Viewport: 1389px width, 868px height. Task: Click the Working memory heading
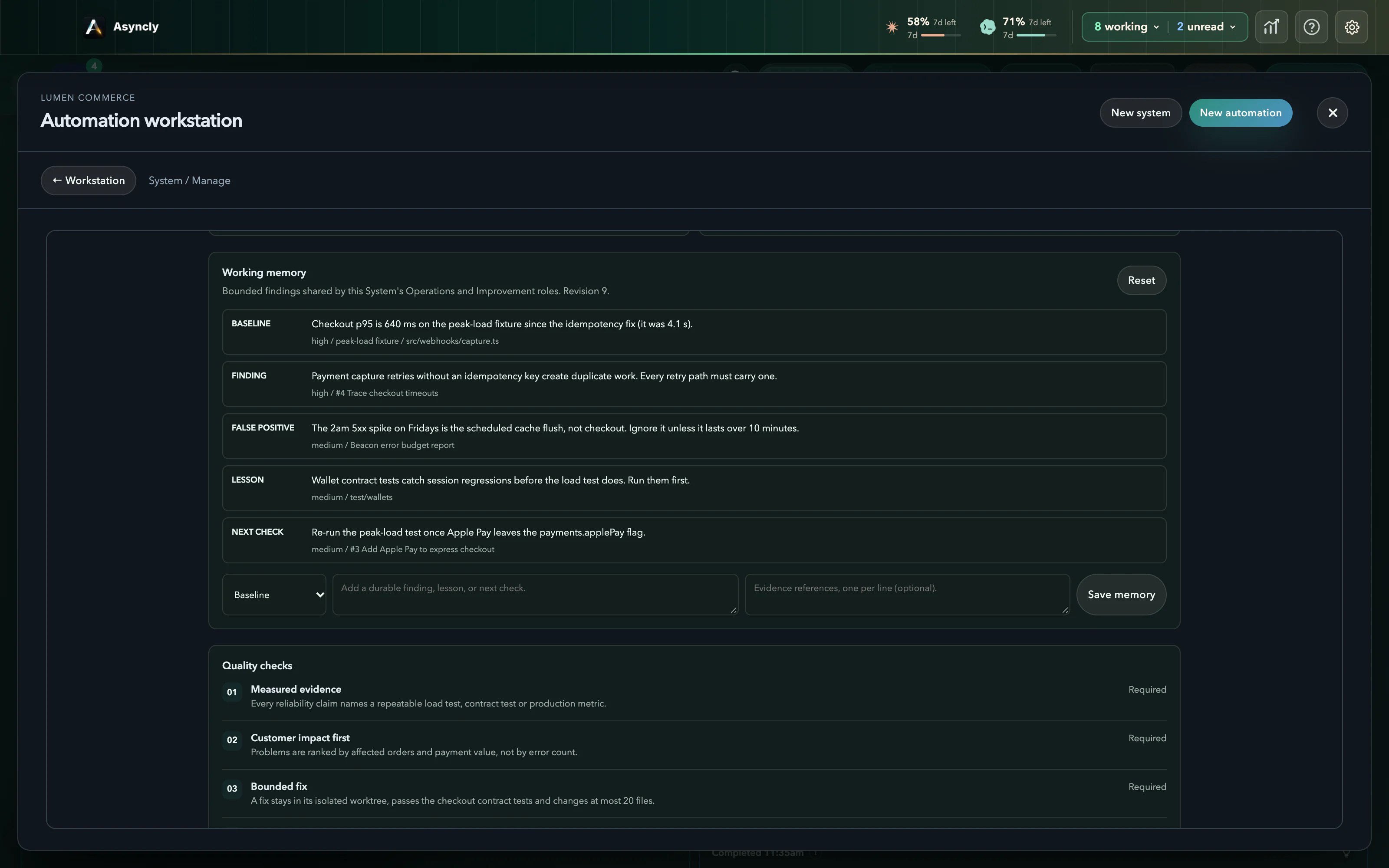264,273
